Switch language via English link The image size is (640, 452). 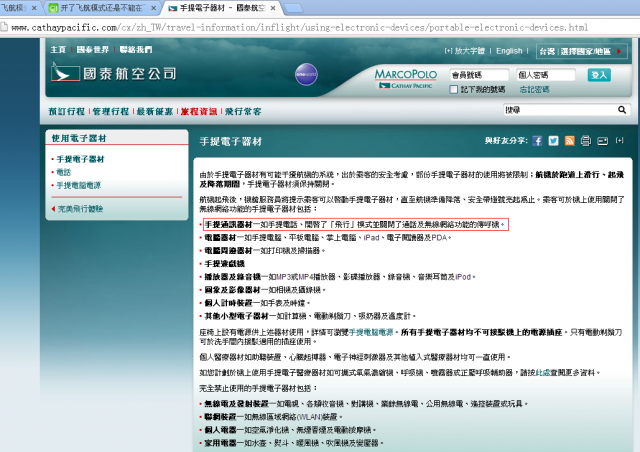(509, 51)
